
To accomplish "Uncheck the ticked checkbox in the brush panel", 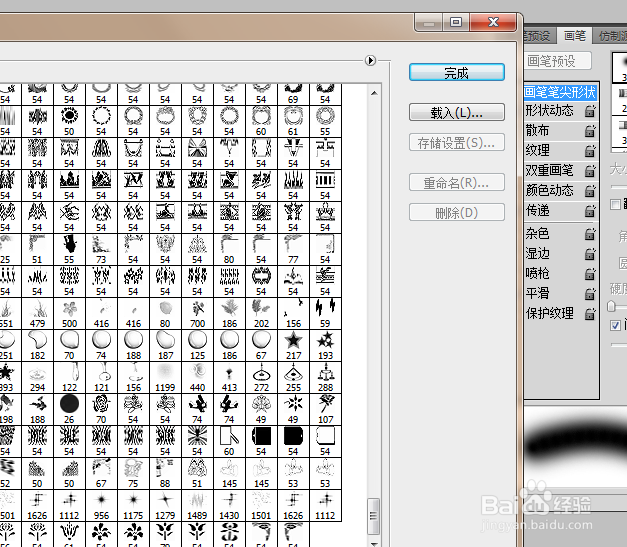I will 616,325.
